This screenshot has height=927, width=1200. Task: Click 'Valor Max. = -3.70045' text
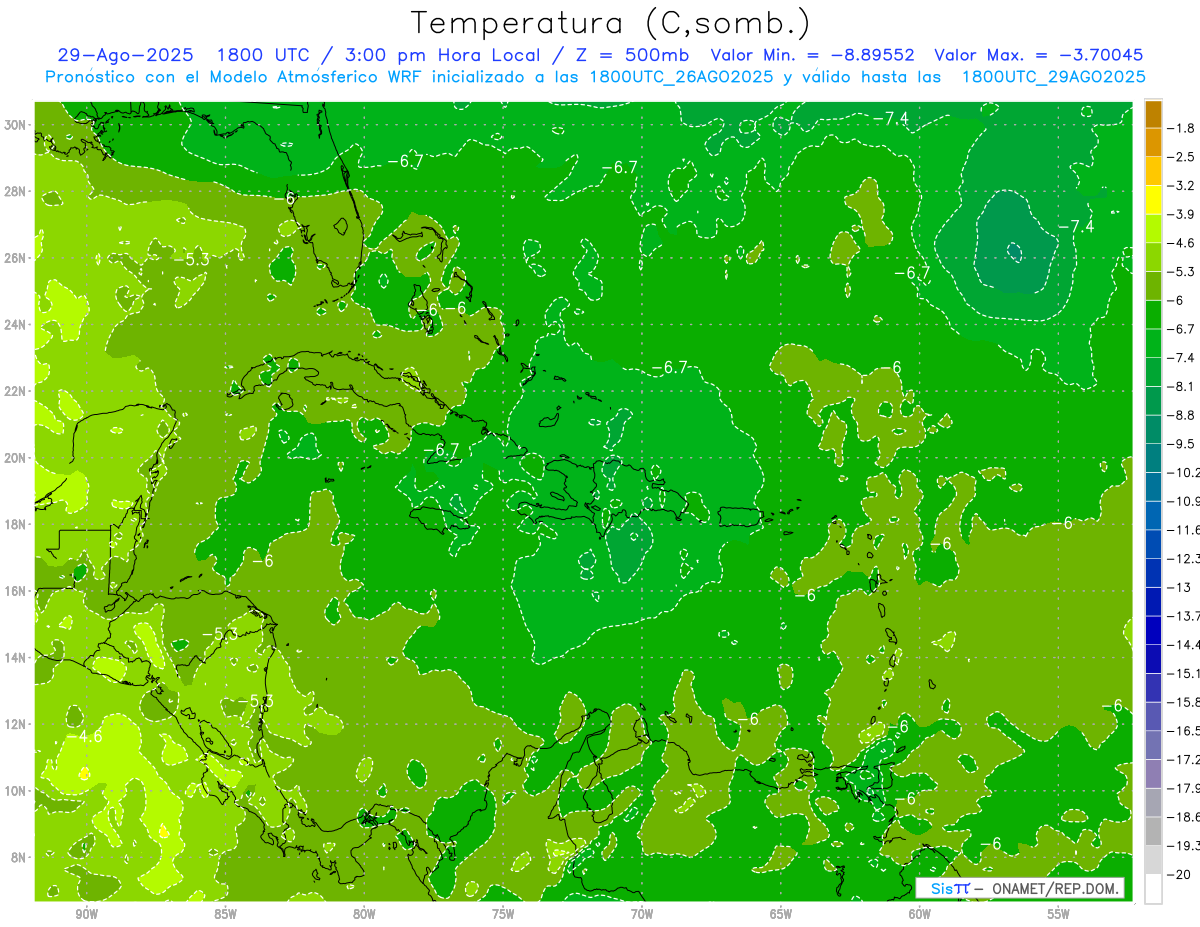pos(1038,55)
